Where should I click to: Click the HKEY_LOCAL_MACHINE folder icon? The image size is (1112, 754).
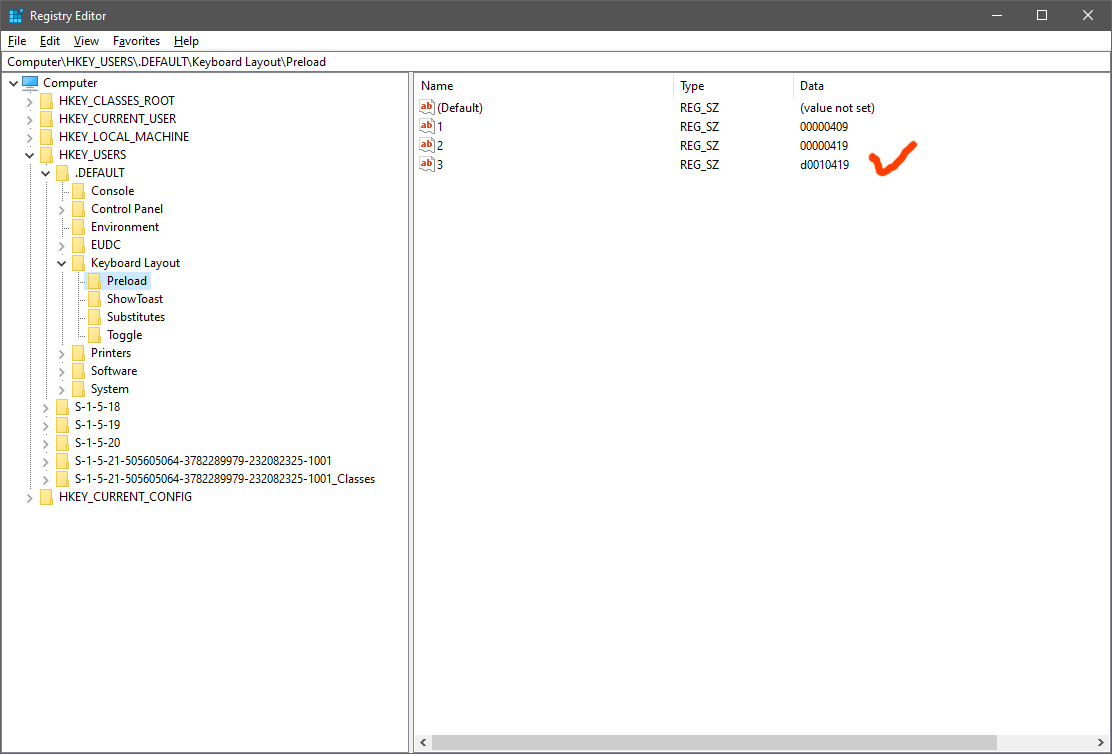pyautogui.click(x=47, y=137)
